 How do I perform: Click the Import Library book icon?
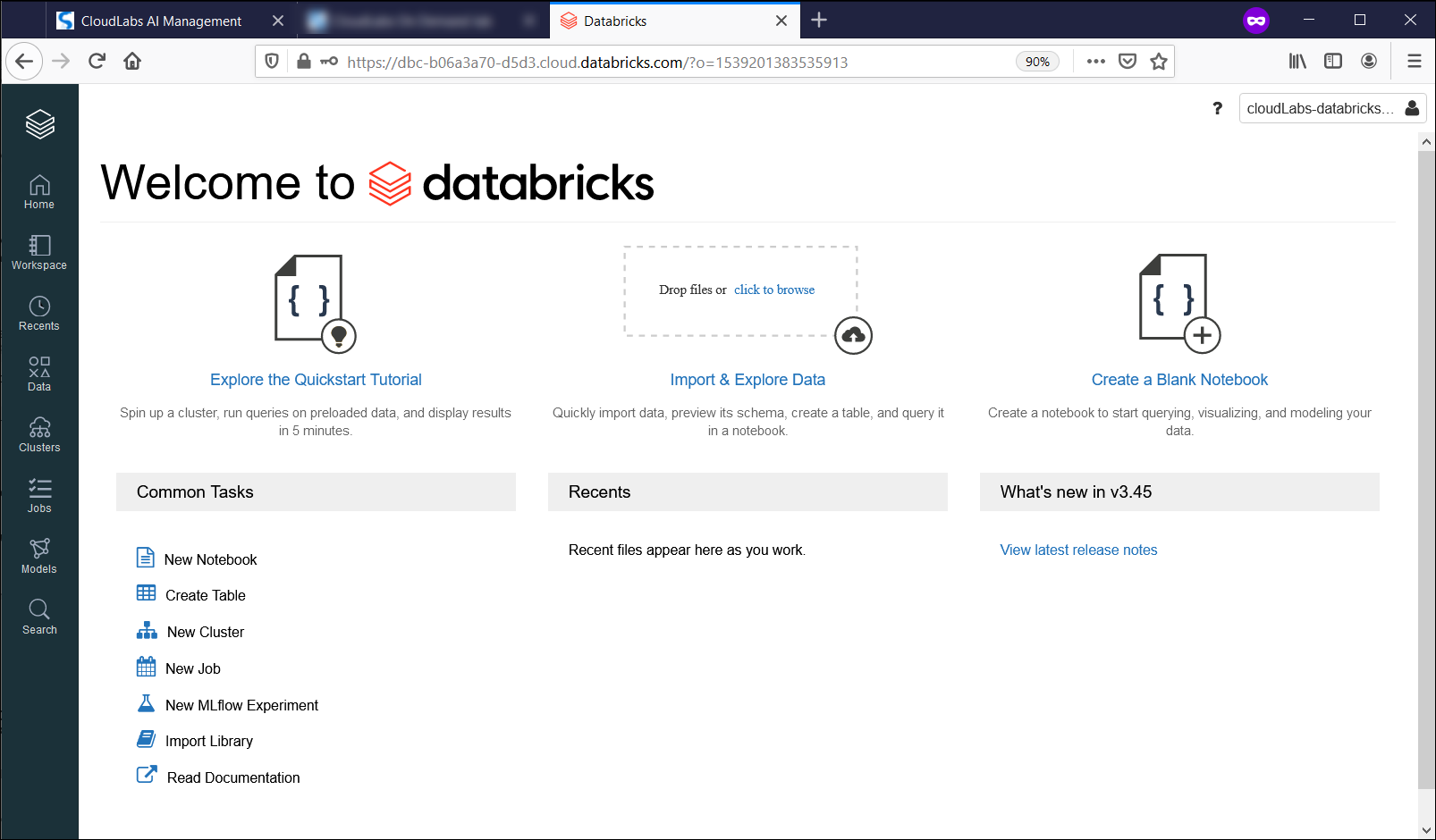146,739
